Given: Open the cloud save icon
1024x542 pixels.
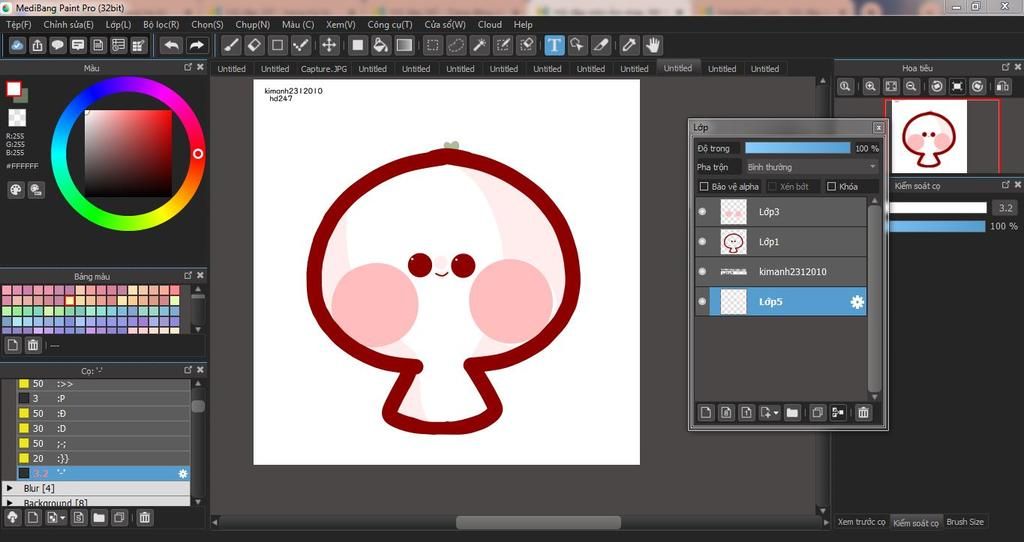Looking at the screenshot, I should 17,45.
